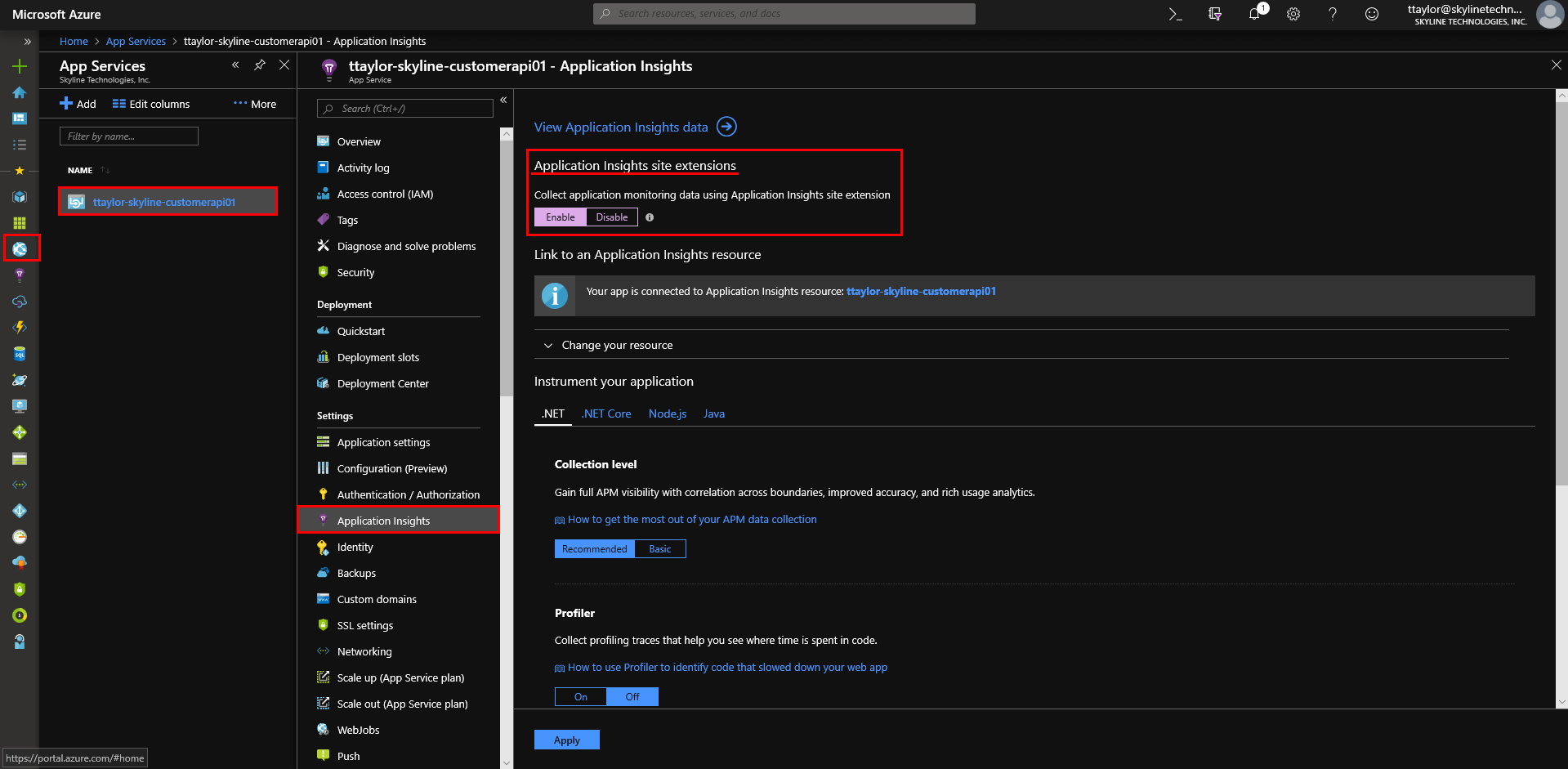The width and height of the screenshot is (1568, 769).
Task: Open Dashboard icon in left sidebar
Action: click(20, 118)
